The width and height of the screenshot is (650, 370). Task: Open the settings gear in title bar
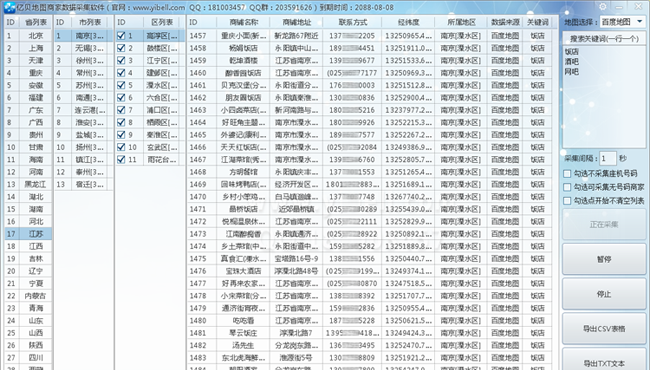[x=602, y=7]
